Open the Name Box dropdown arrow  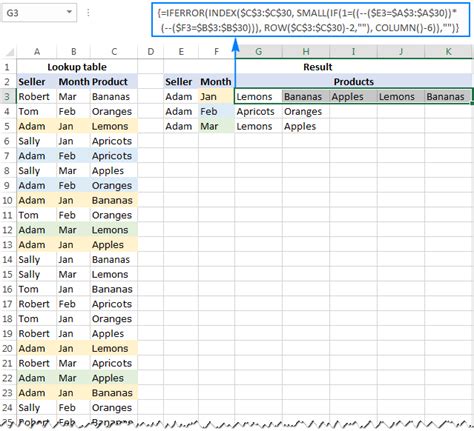(69, 12)
